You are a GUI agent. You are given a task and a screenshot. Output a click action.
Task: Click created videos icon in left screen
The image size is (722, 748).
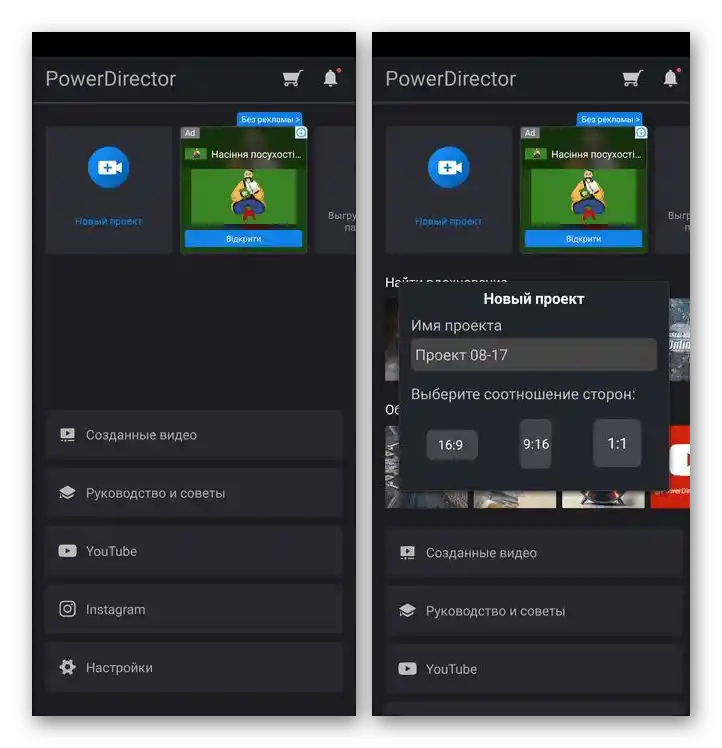(67, 435)
